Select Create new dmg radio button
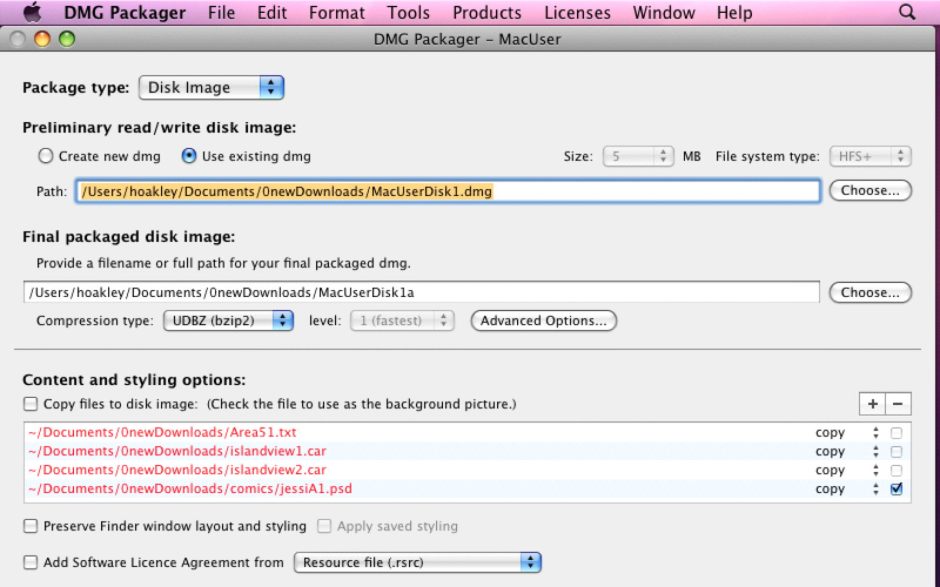Screen dimensions: 940x587 (x=46, y=156)
